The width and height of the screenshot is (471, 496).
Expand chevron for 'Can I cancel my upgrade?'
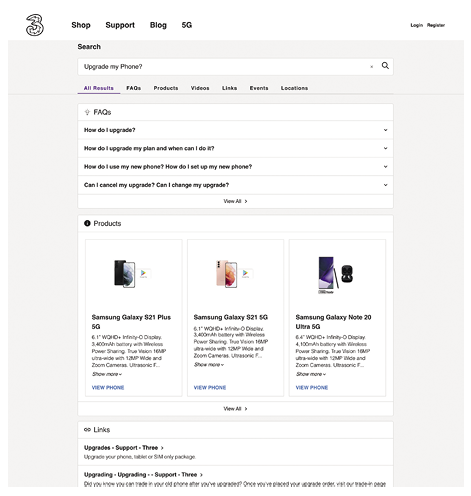(x=385, y=185)
